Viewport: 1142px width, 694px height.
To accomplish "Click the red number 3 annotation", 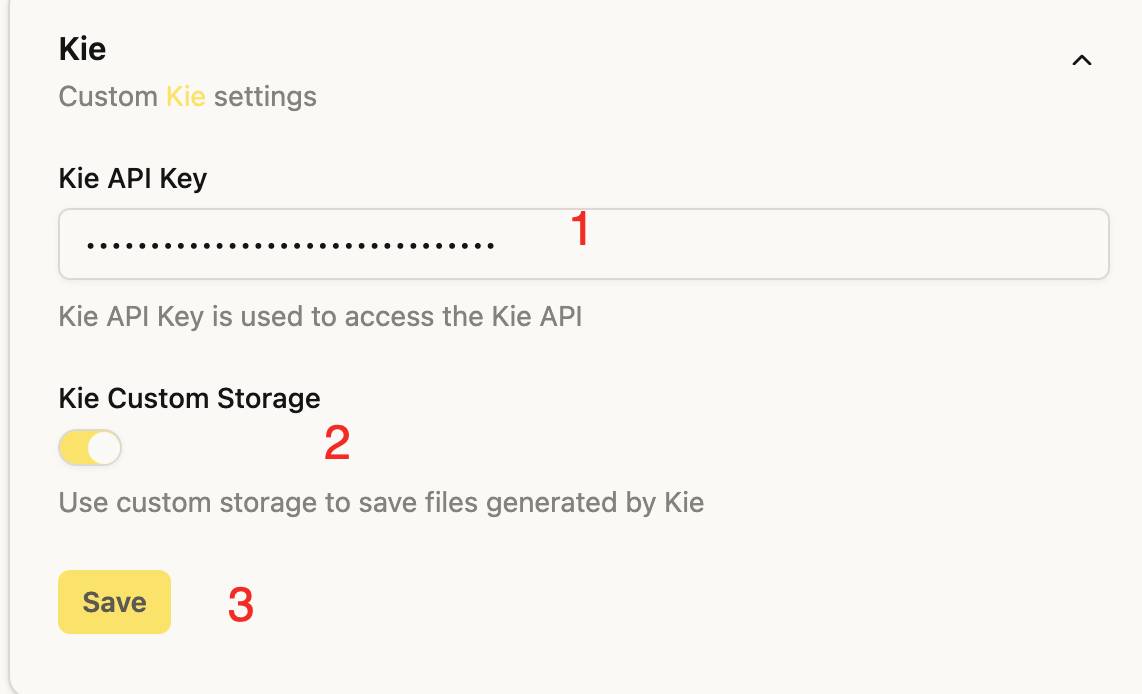I will coord(240,605).
